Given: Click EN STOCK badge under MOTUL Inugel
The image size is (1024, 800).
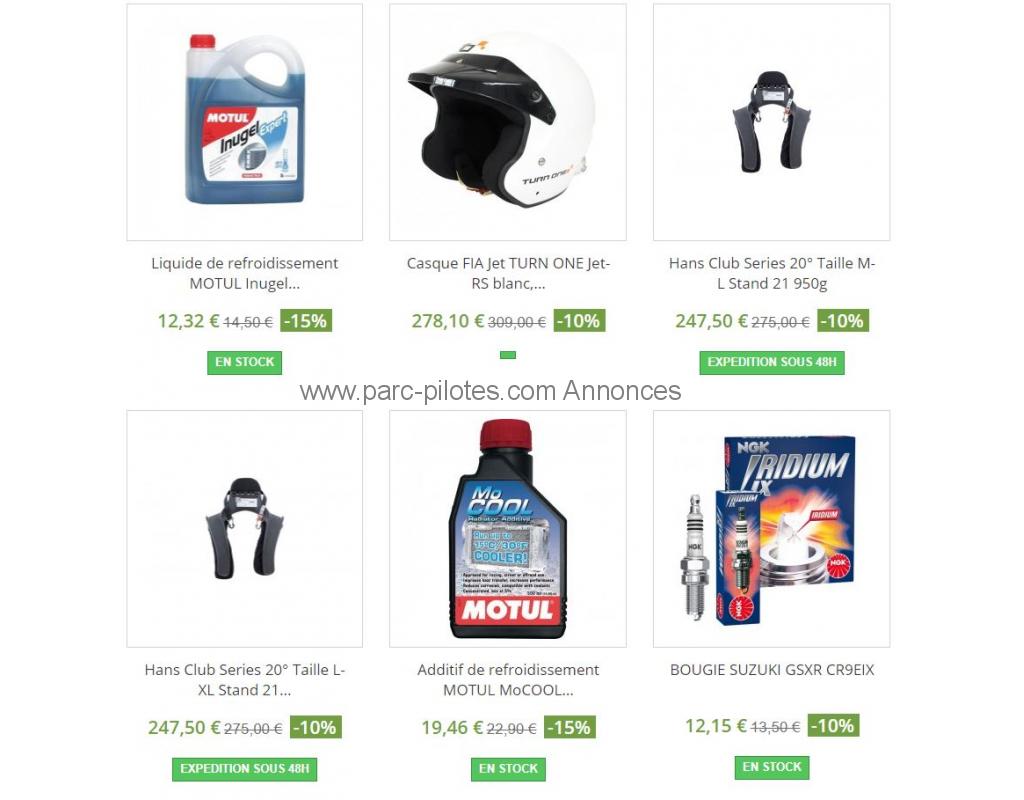Looking at the screenshot, I should [244, 362].
